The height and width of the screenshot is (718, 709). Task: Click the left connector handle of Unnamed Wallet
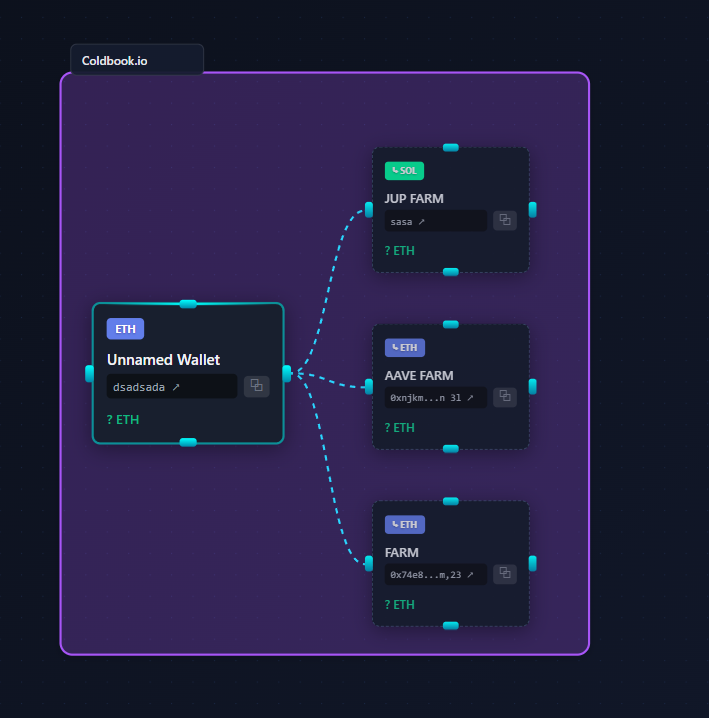coord(90,374)
